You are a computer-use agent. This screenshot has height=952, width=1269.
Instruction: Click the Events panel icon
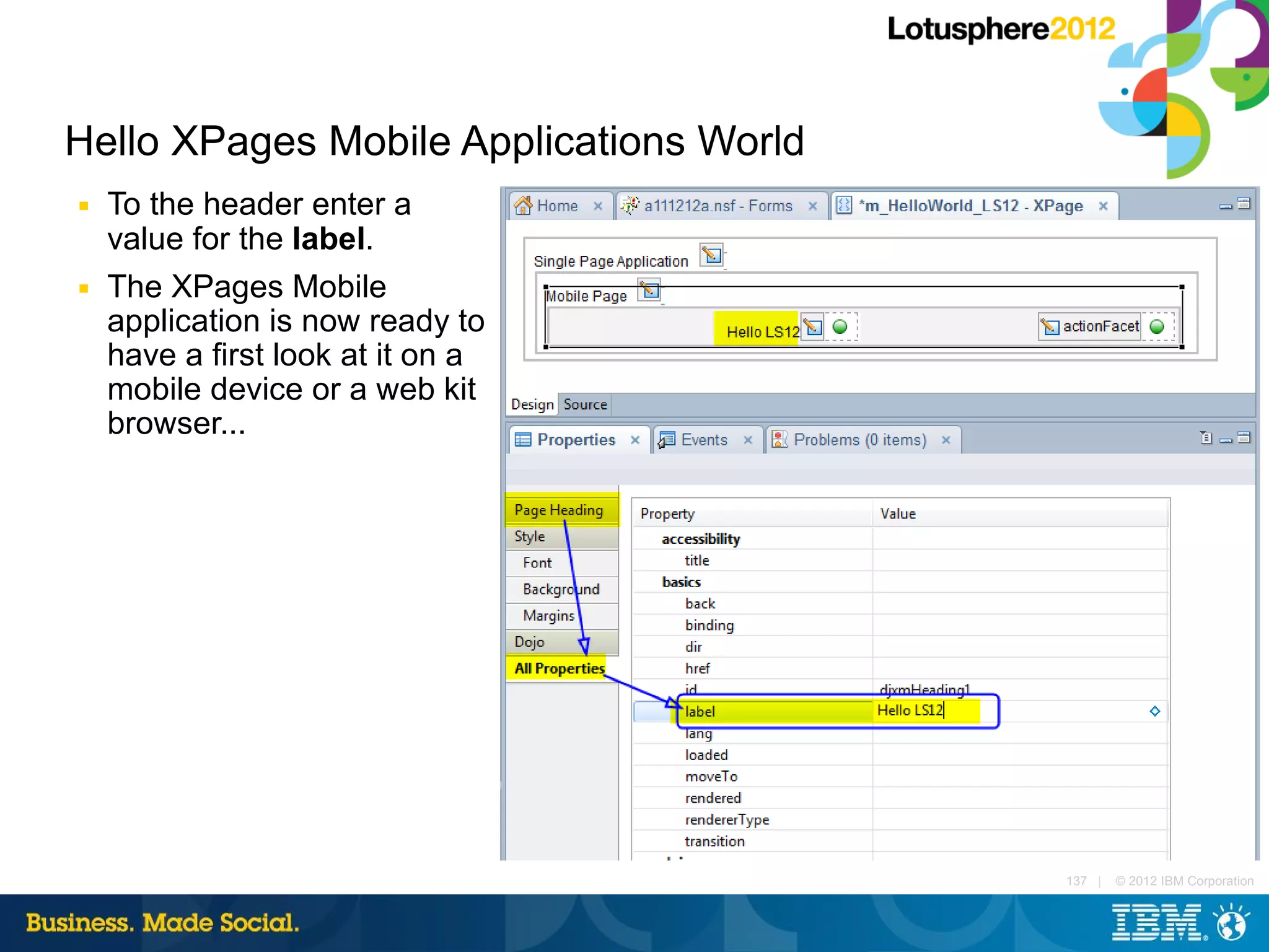[666, 440]
